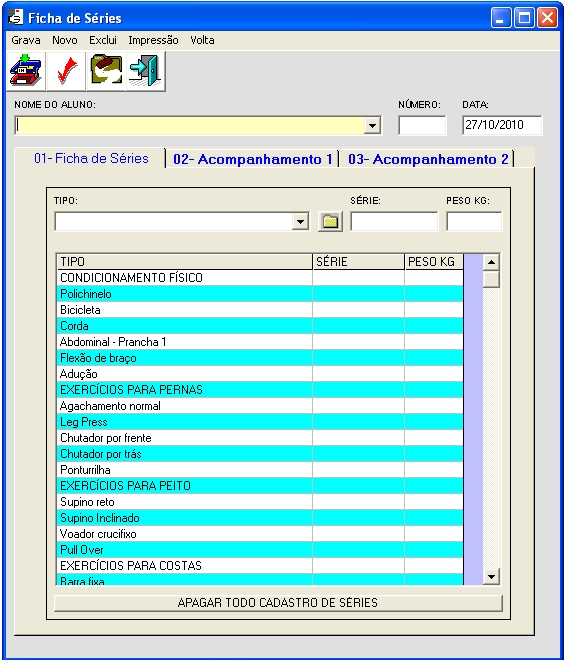Click the SÉRIE input field
Screen dimensions: 568x664
[394, 221]
